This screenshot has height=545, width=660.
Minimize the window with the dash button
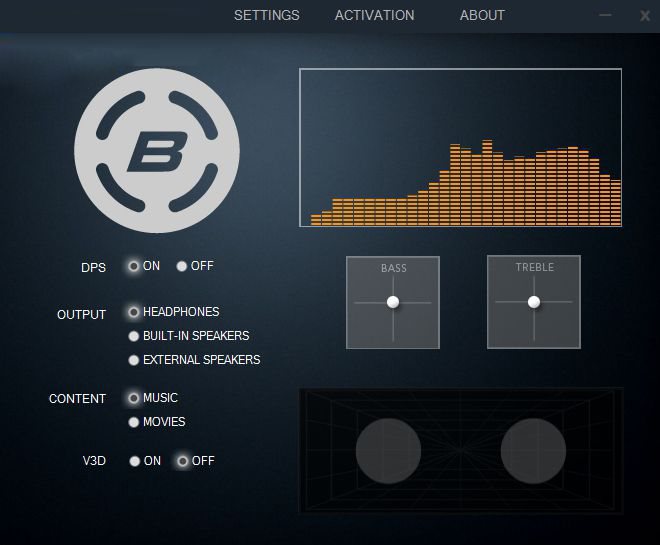tap(605, 15)
